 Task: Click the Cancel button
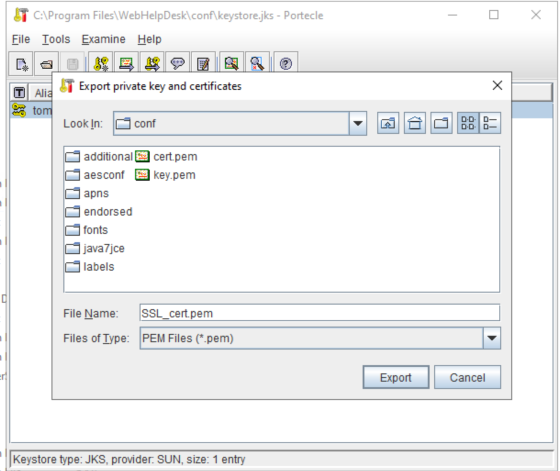pos(468,377)
